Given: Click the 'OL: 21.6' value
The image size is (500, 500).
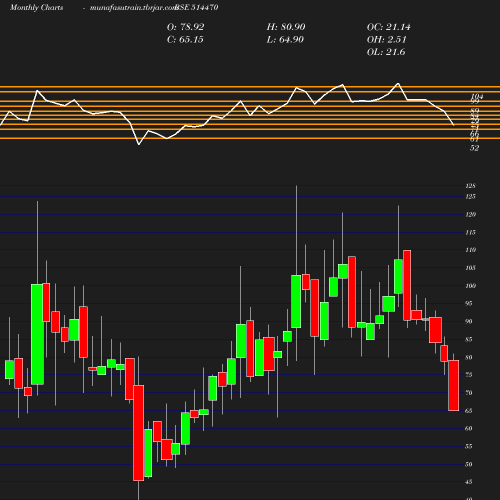Looking at the screenshot, I should click(386, 52).
